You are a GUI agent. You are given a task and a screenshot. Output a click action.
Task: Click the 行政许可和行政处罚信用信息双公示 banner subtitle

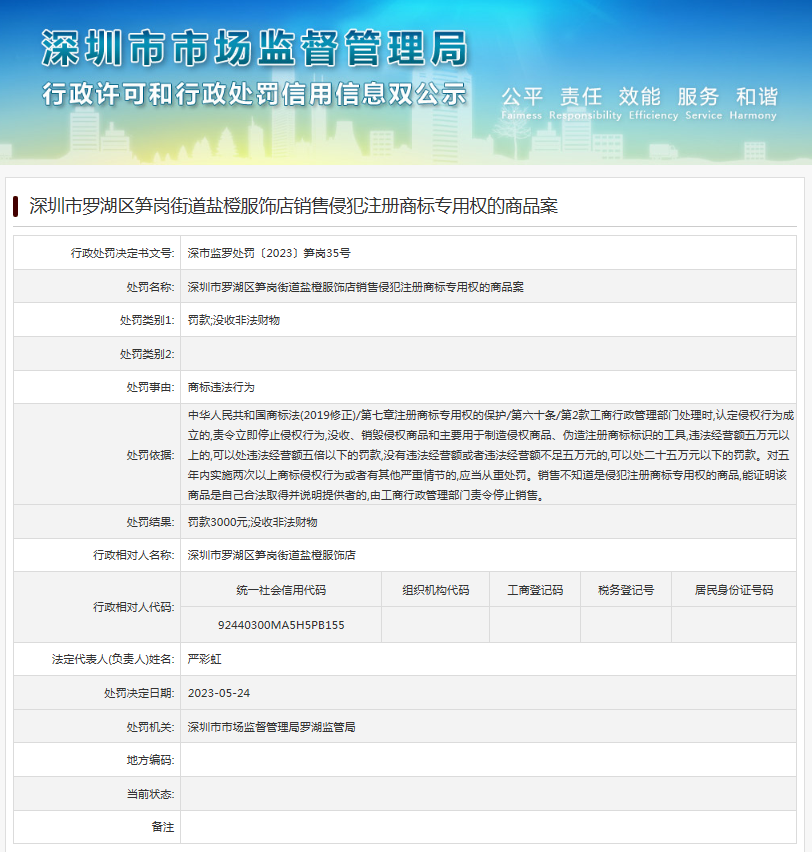(254, 95)
